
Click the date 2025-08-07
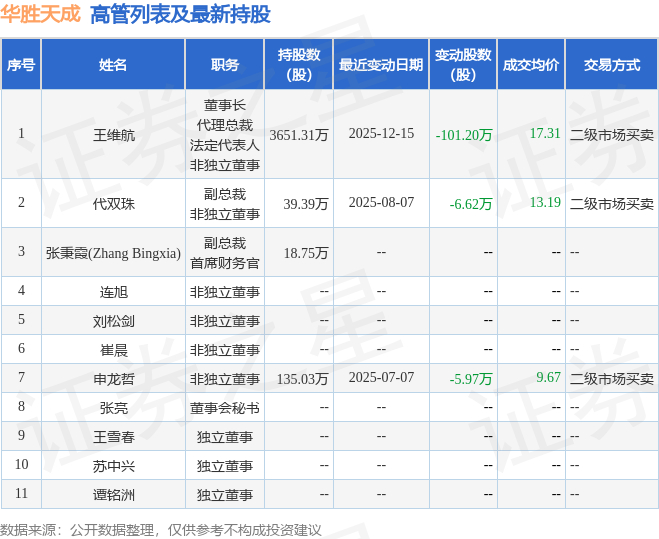381,203
